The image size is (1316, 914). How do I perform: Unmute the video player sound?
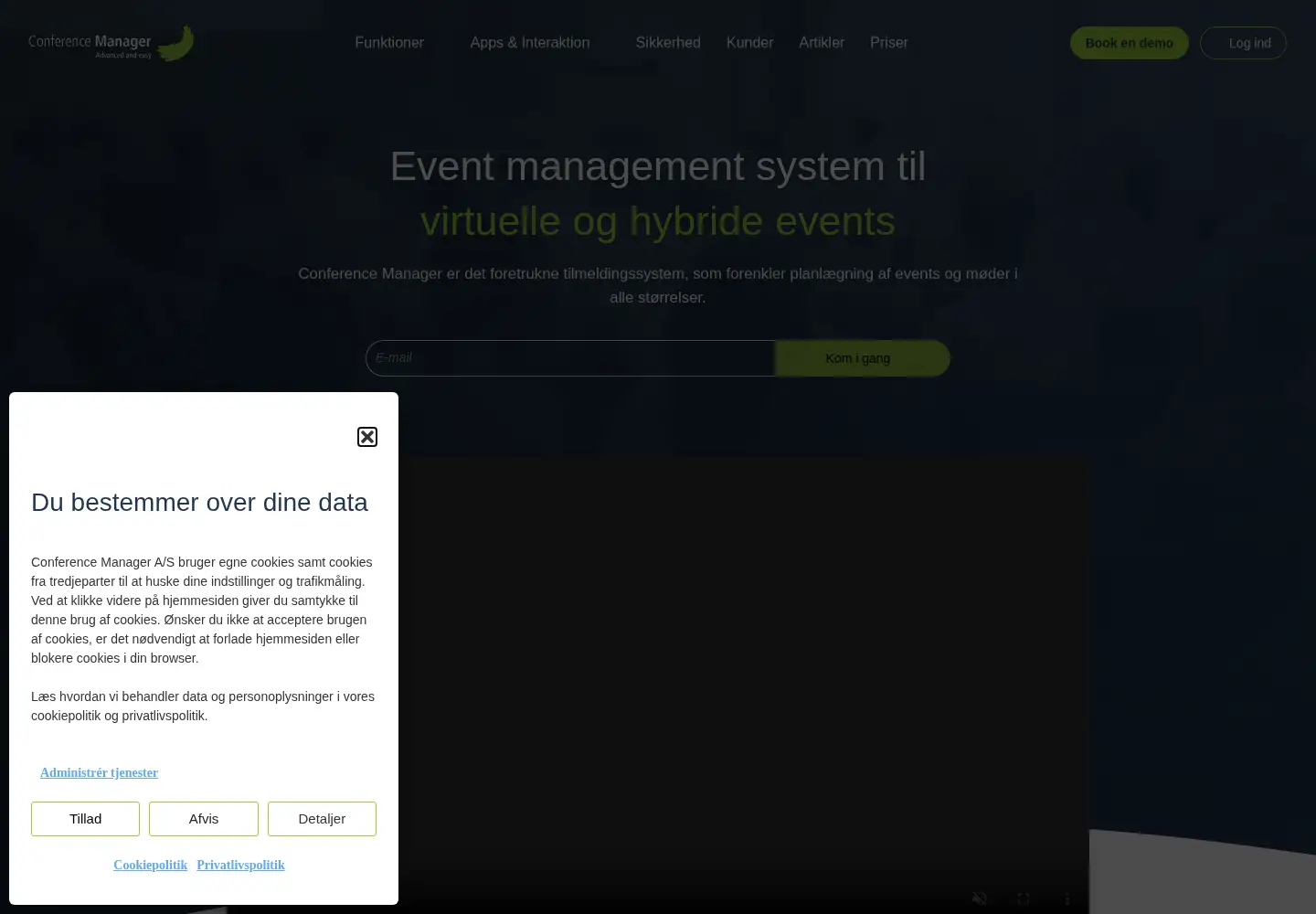click(980, 898)
